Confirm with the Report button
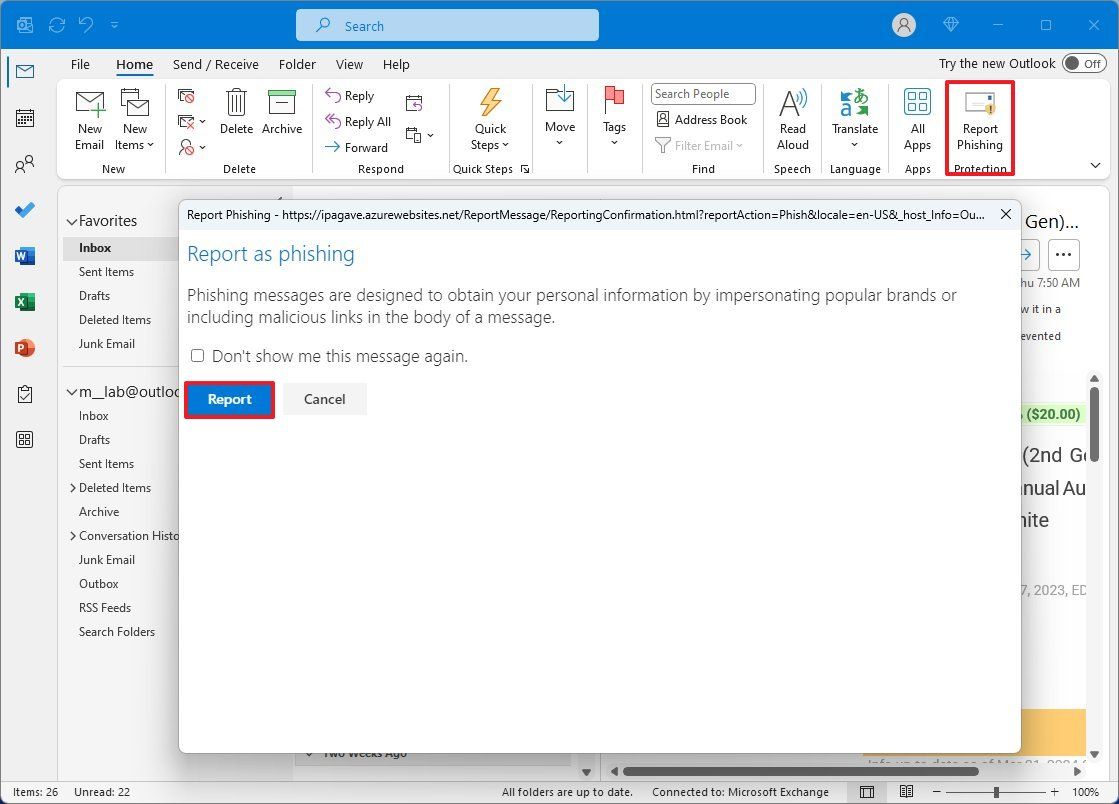The width and height of the screenshot is (1119, 804). (x=228, y=398)
